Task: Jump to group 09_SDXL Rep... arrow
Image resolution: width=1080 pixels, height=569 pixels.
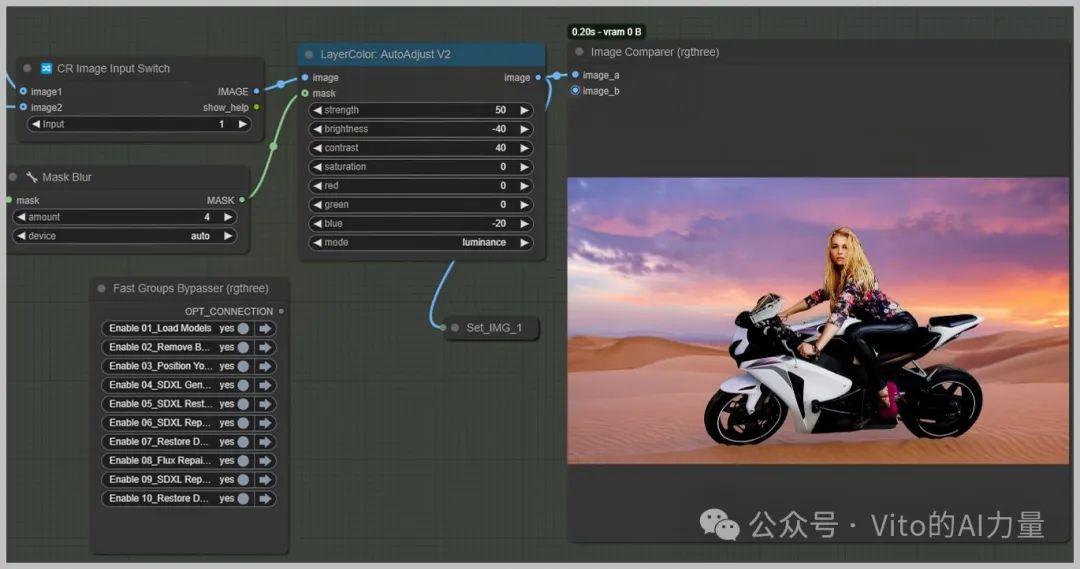Action: (265, 479)
